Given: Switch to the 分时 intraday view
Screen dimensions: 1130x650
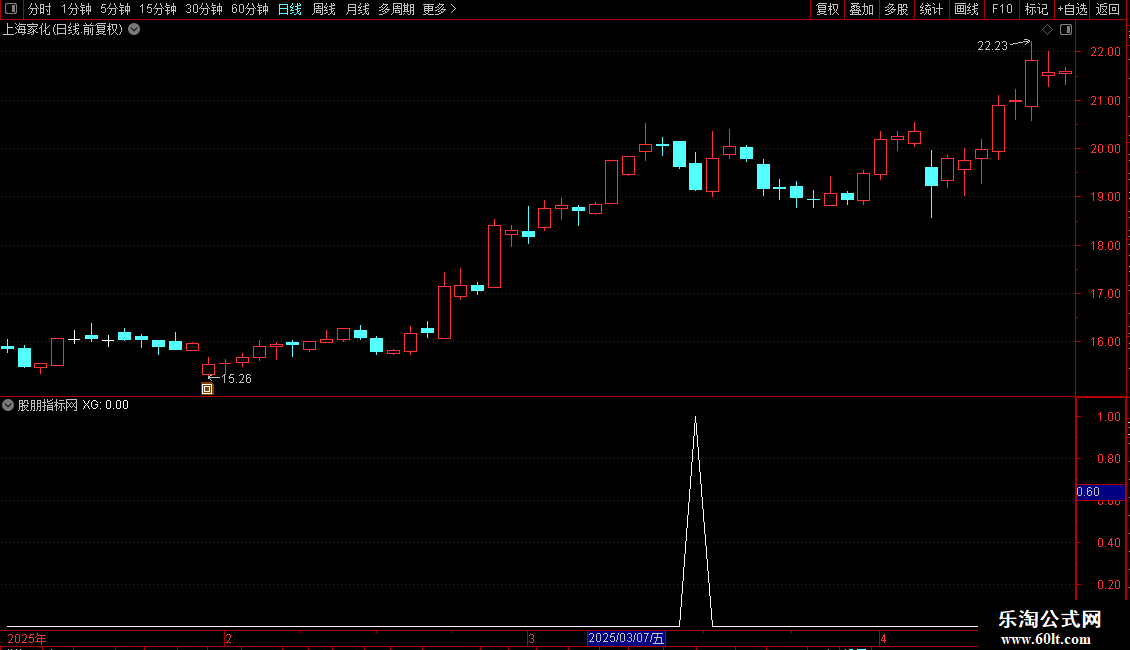Looking at the screenshot, I should coord(40,9).
